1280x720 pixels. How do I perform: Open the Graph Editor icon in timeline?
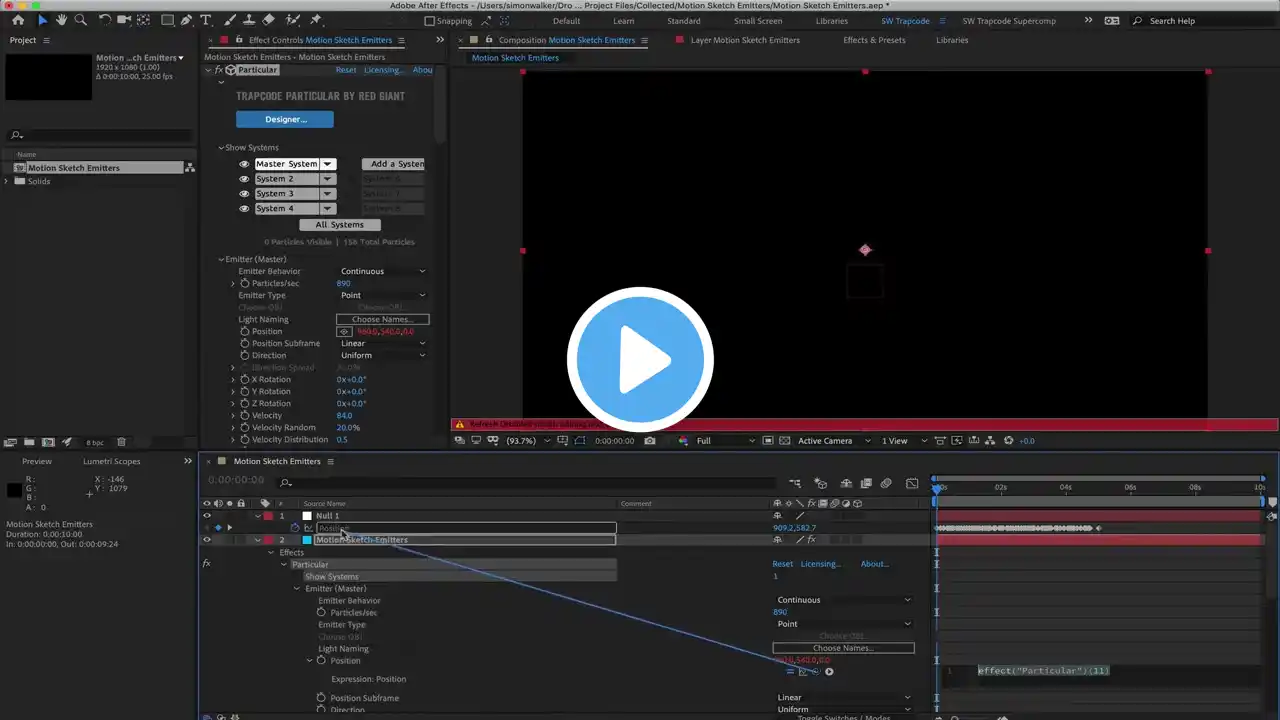pyautogui.click(x=912, y=483)
